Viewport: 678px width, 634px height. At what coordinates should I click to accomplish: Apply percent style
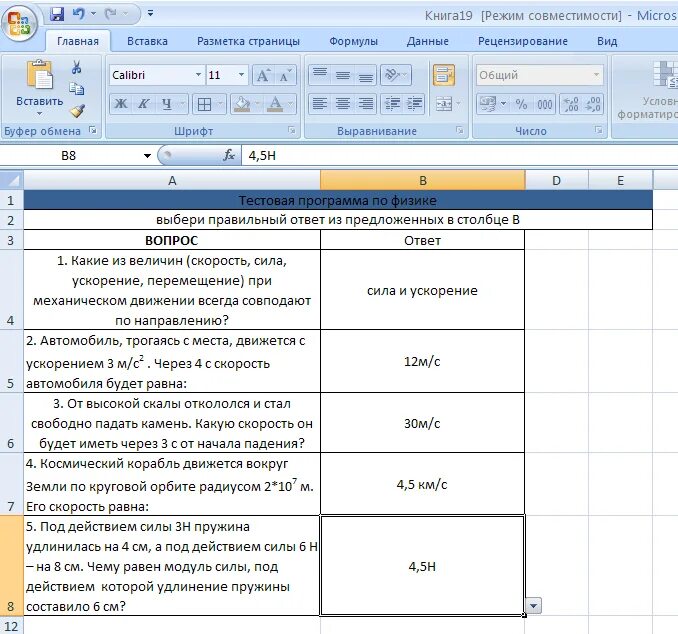tap(521, 104)
